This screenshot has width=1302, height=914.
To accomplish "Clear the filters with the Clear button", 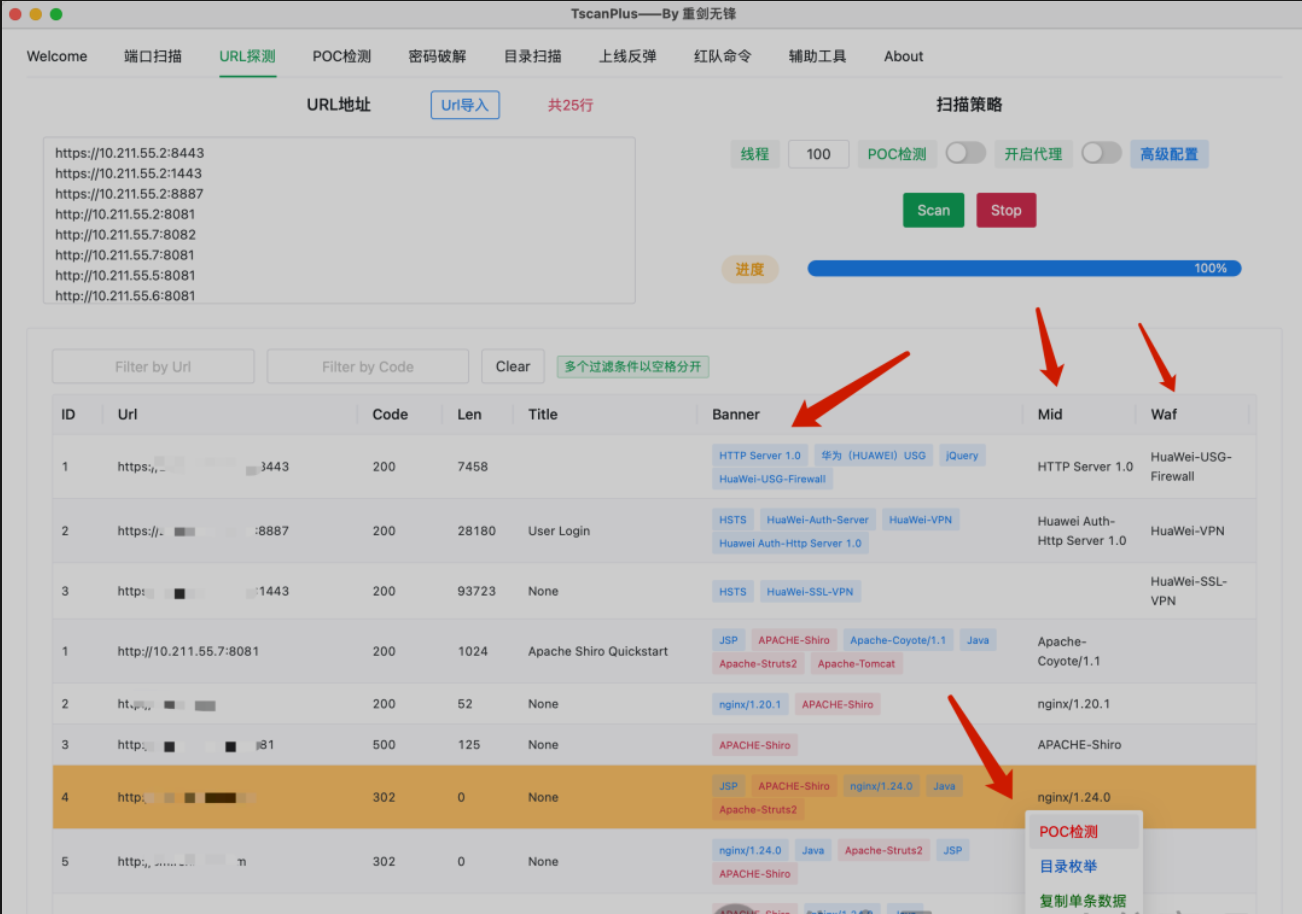I will [513, 366].
